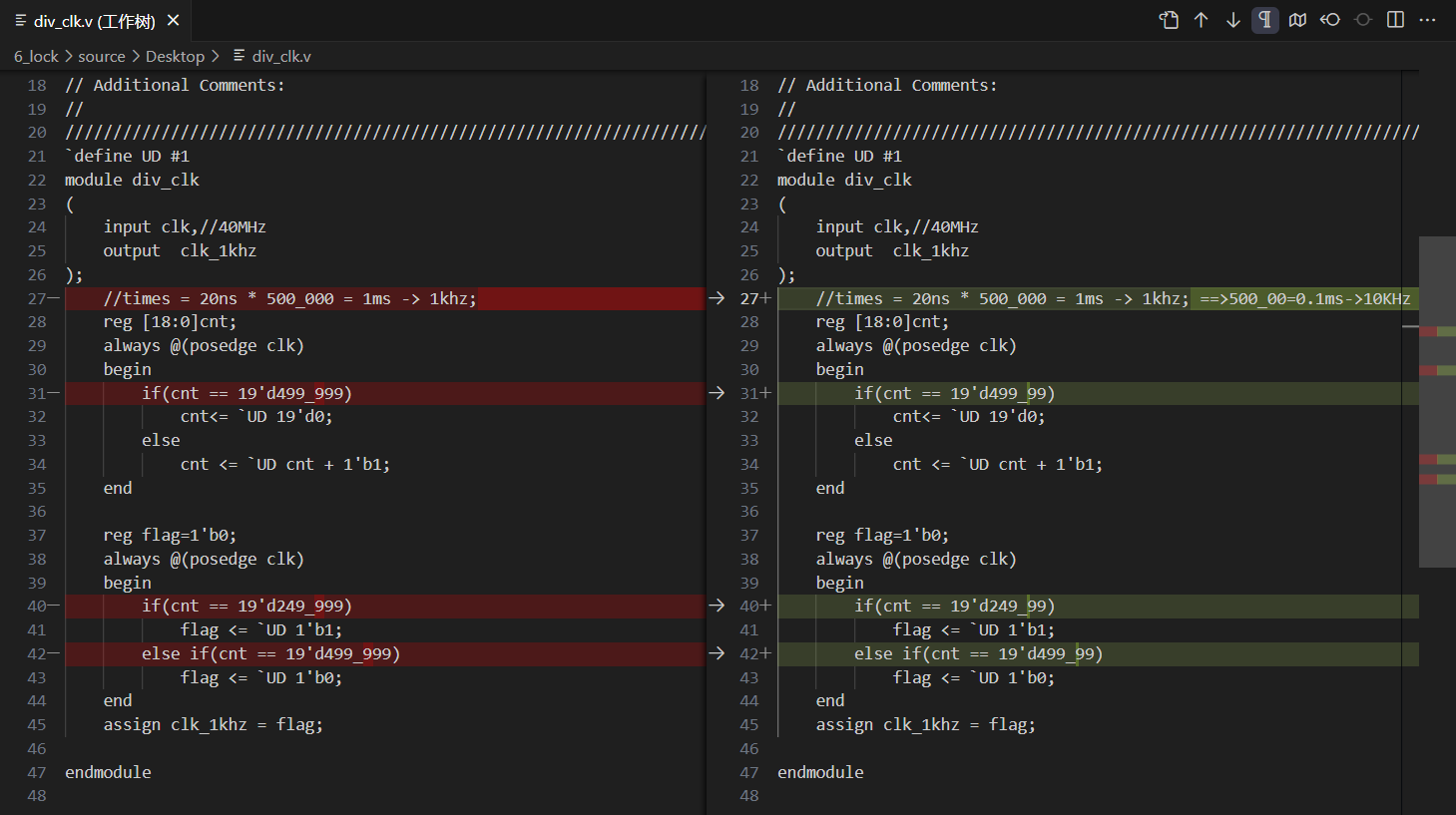Screen dimensions: 1456x815
Task: Go to the next change (down arrow)
Action: [x=1233, y=20]
